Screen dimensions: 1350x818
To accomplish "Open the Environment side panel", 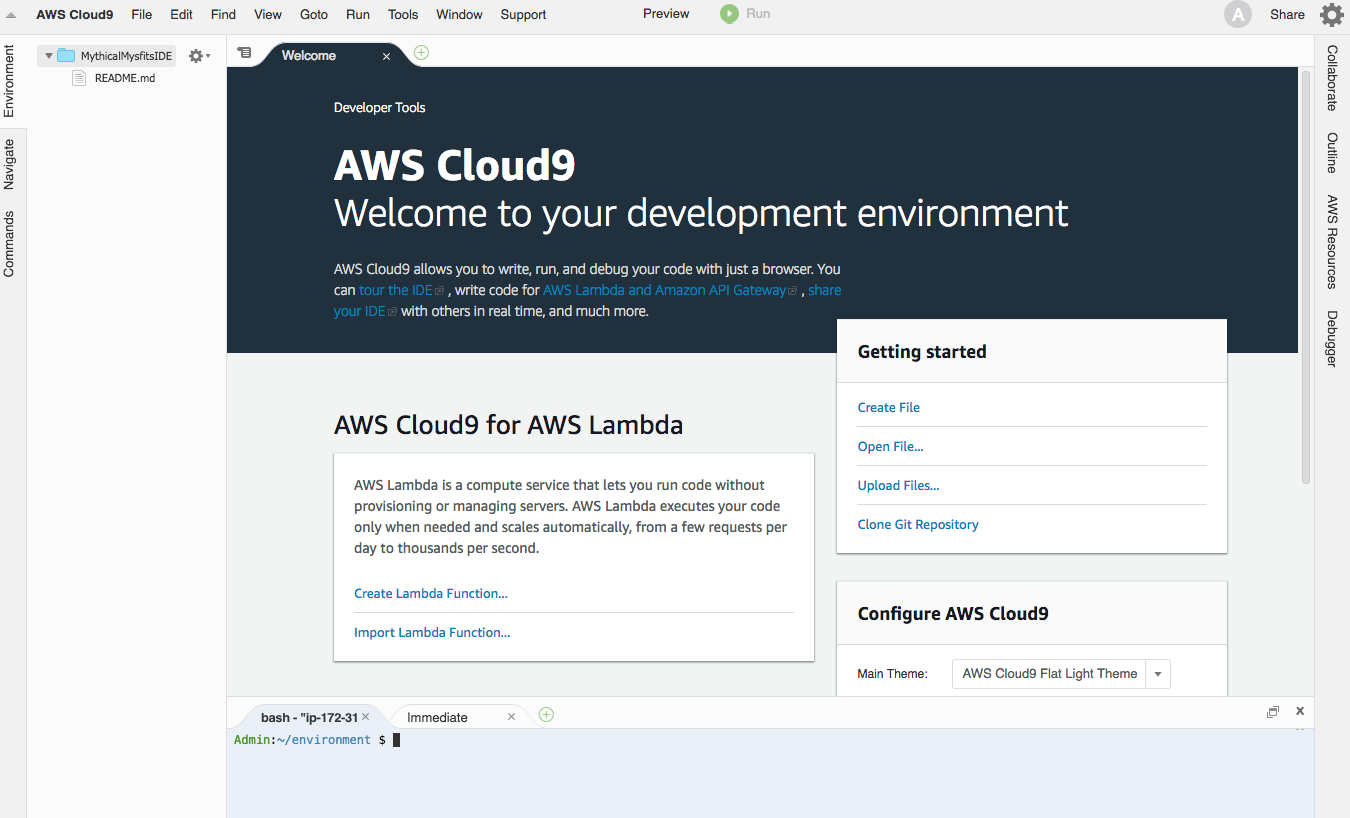I will (9, 81).
